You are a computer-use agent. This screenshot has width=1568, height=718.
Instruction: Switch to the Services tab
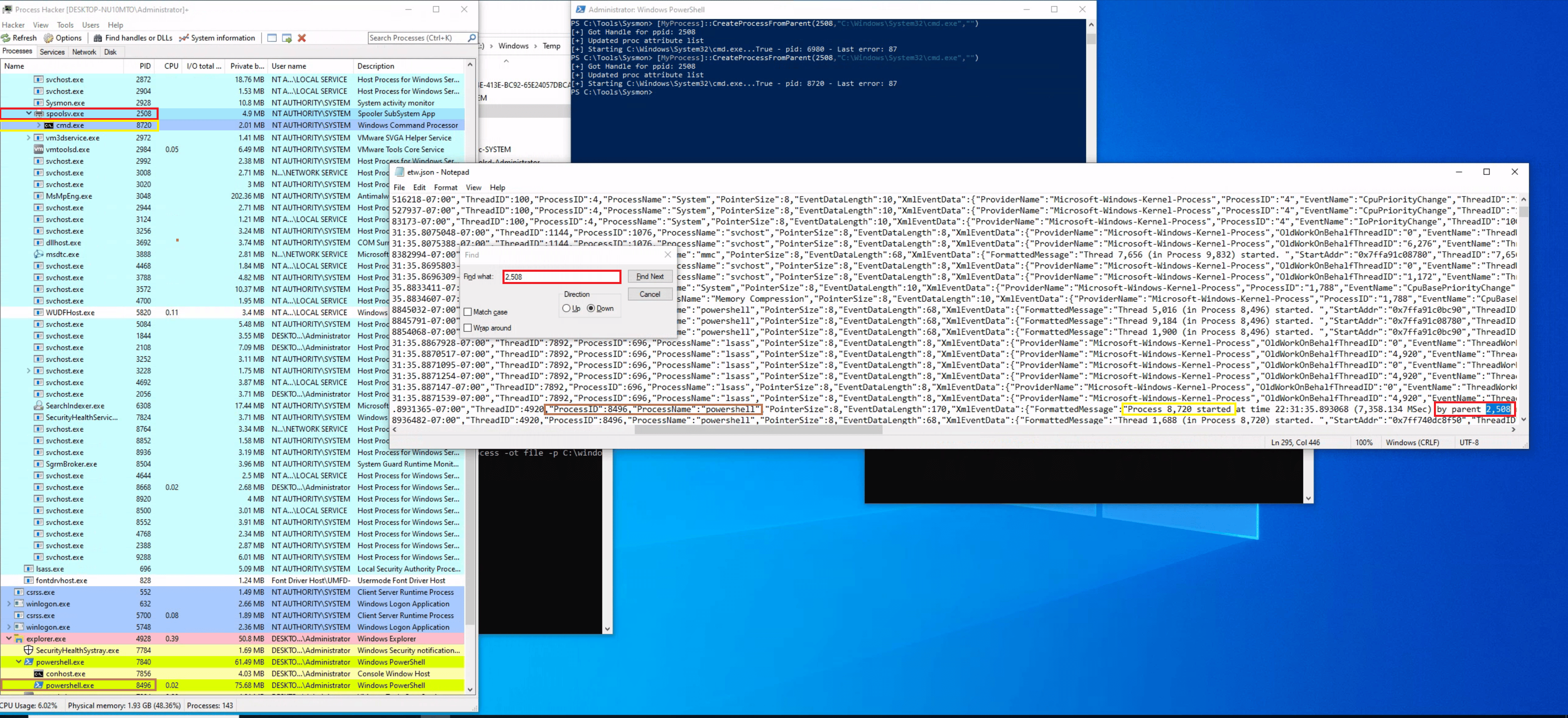click(52, 52)
